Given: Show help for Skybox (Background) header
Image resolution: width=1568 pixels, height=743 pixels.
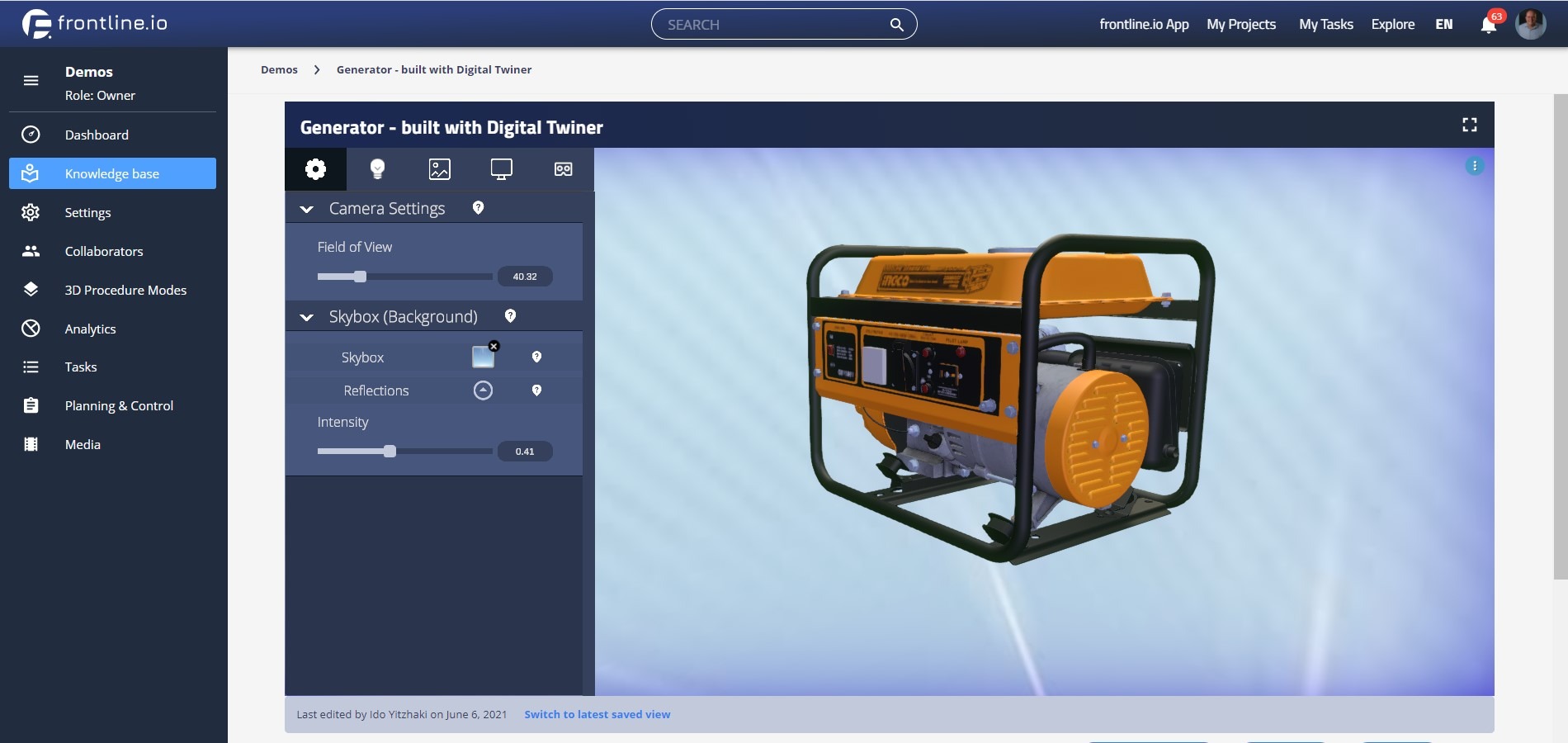Looking at the screenshot, I should click(x=510, y=316).
